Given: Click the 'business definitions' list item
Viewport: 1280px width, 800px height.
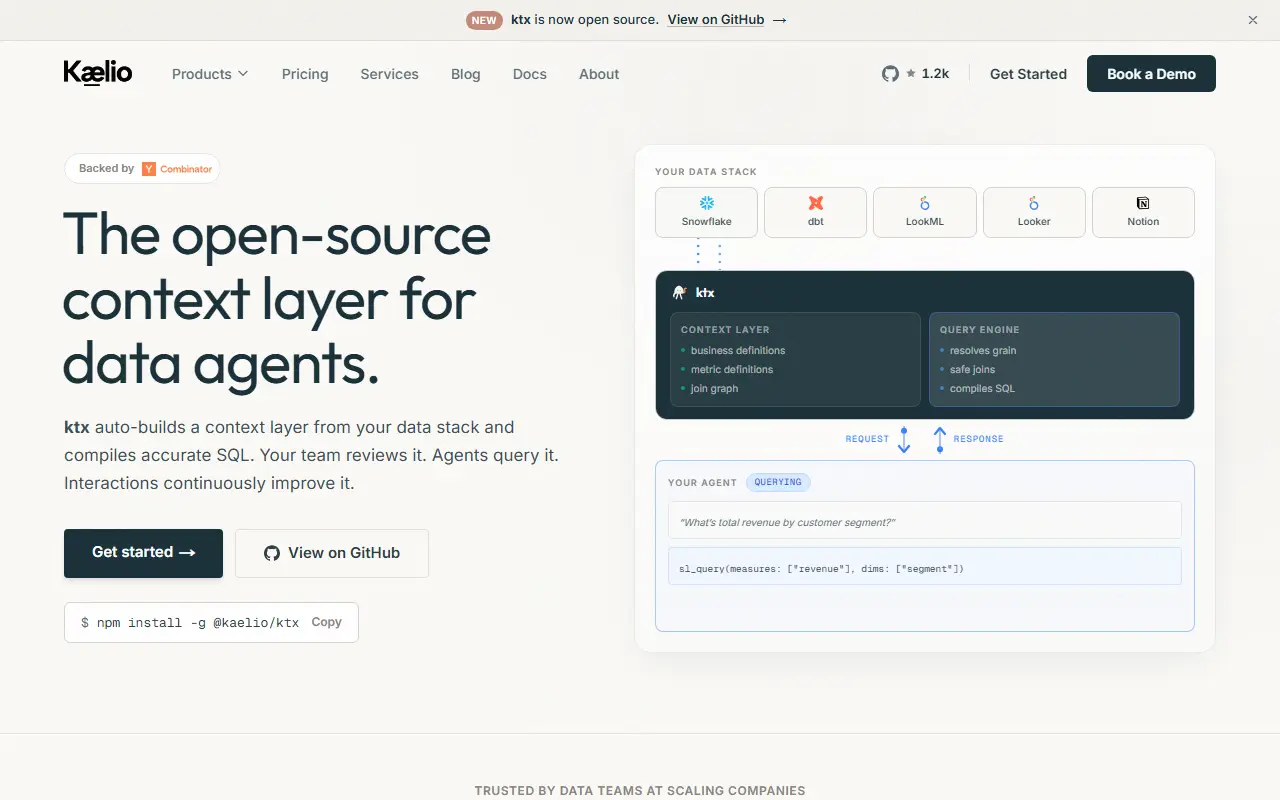Looking at the screenshot, I should (738, 351).
